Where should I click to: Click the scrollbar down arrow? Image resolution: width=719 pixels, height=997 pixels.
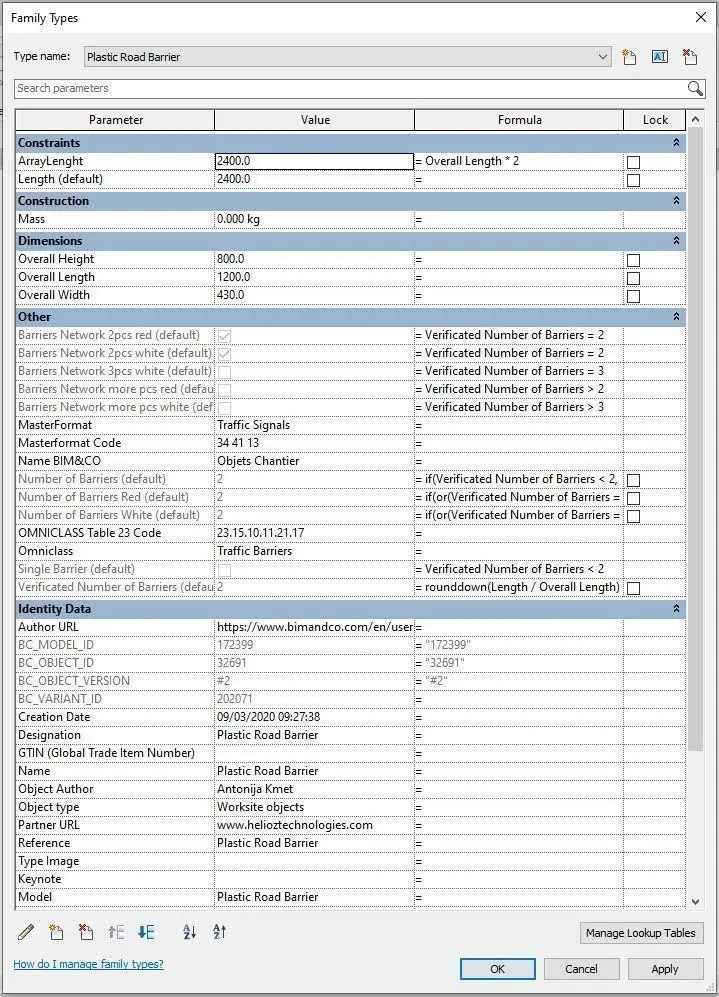pyautogui.click(x=695, y=901)
